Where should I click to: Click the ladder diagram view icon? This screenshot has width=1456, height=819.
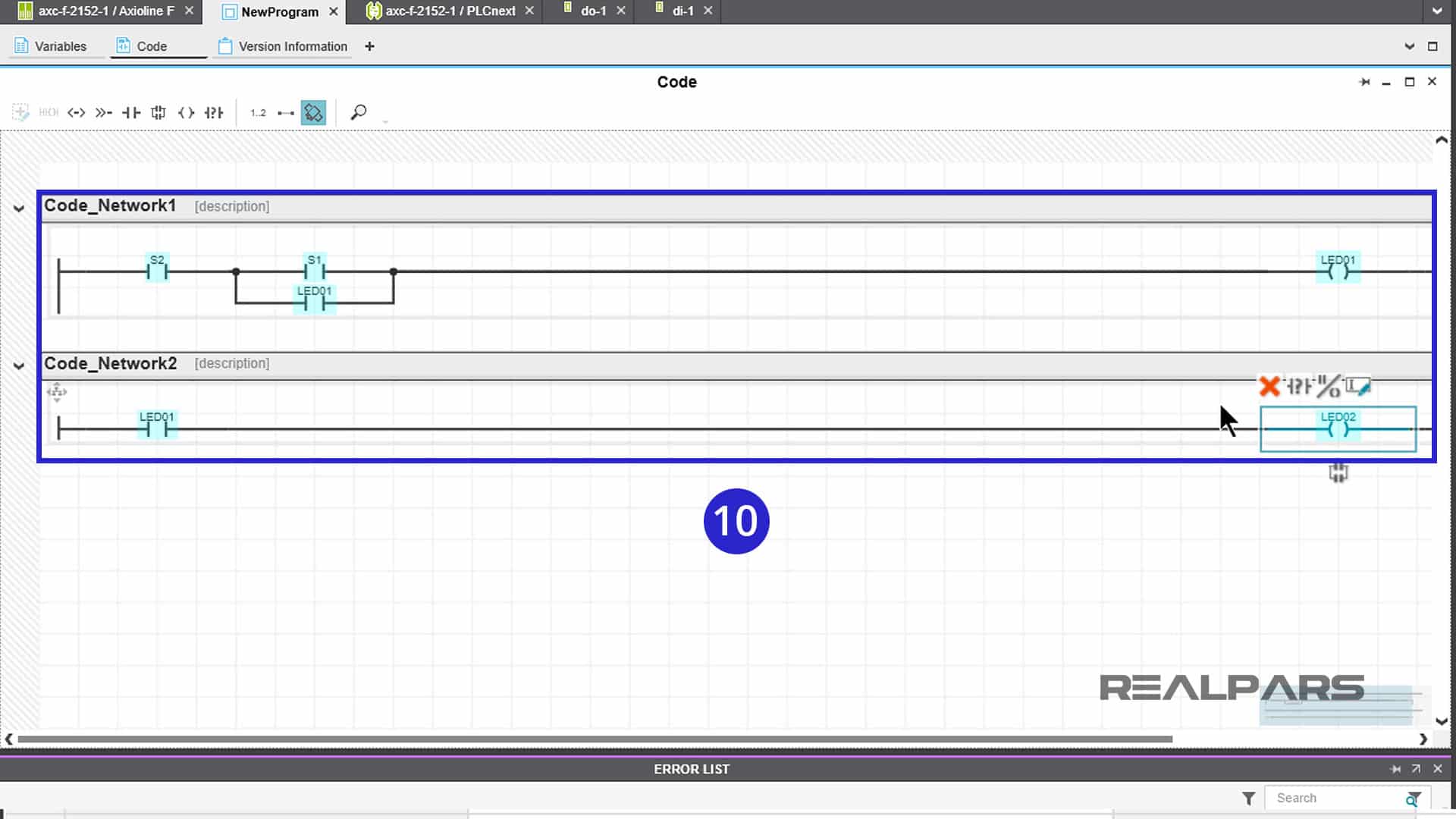point(314,112)
